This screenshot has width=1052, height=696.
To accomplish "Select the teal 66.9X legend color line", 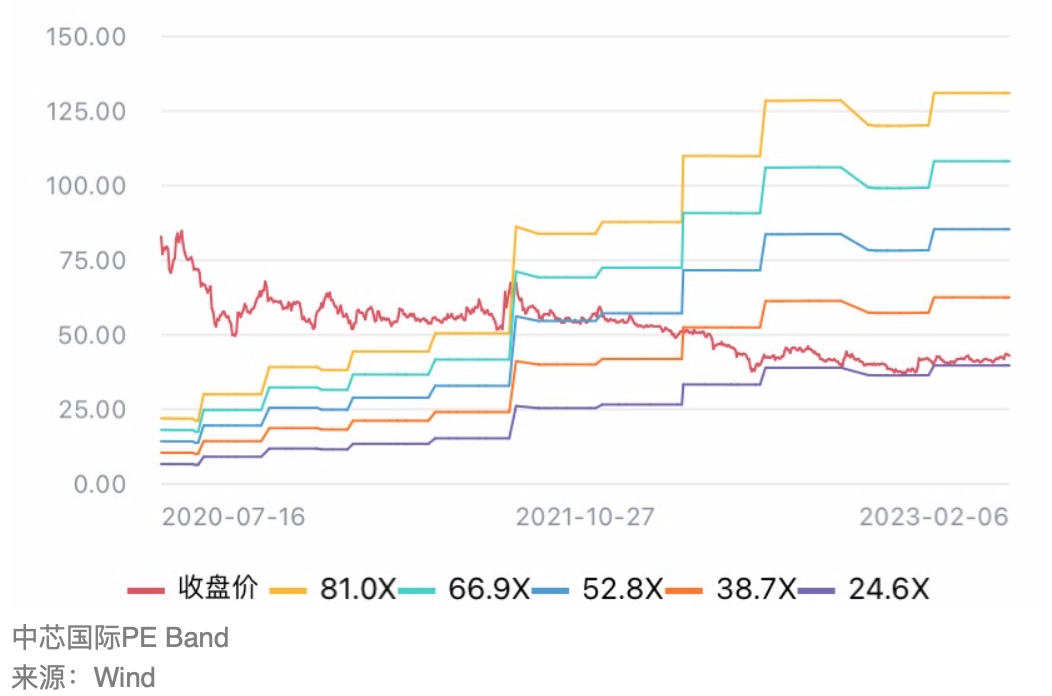I will pyautogui.click(x=417, y=591).
